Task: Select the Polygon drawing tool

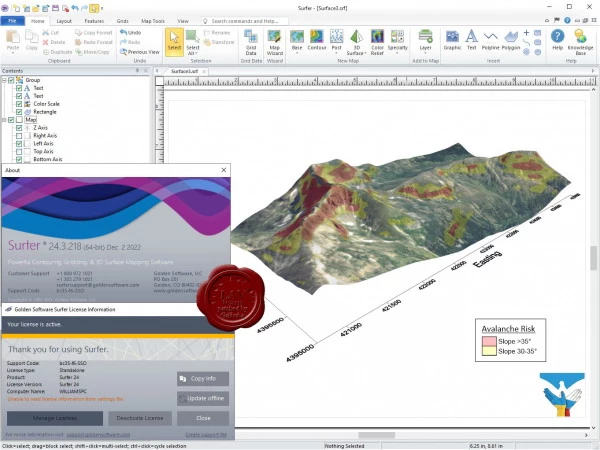Action: tap(510, 40)
